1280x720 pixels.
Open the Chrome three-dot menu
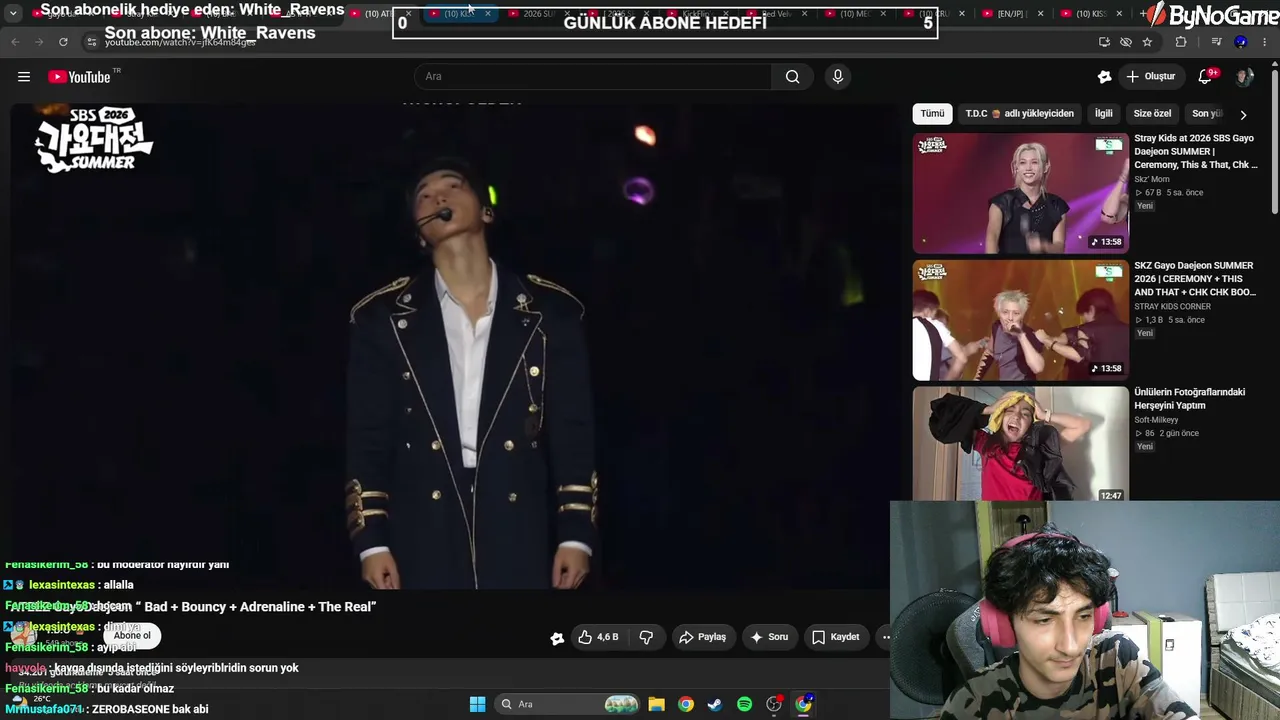pos(1265,42)
